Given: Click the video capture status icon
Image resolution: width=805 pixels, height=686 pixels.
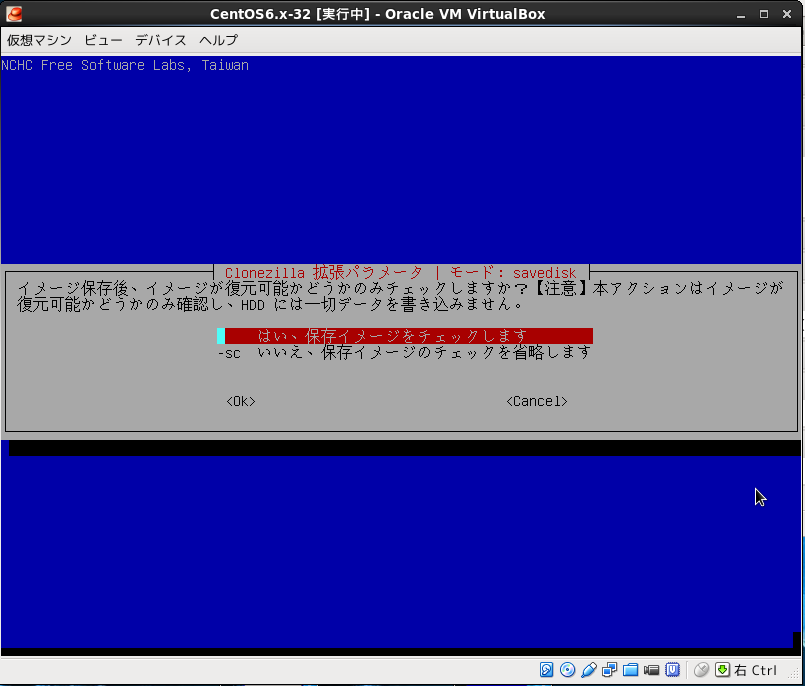Looking at the screenshot, I should point(652,670).
